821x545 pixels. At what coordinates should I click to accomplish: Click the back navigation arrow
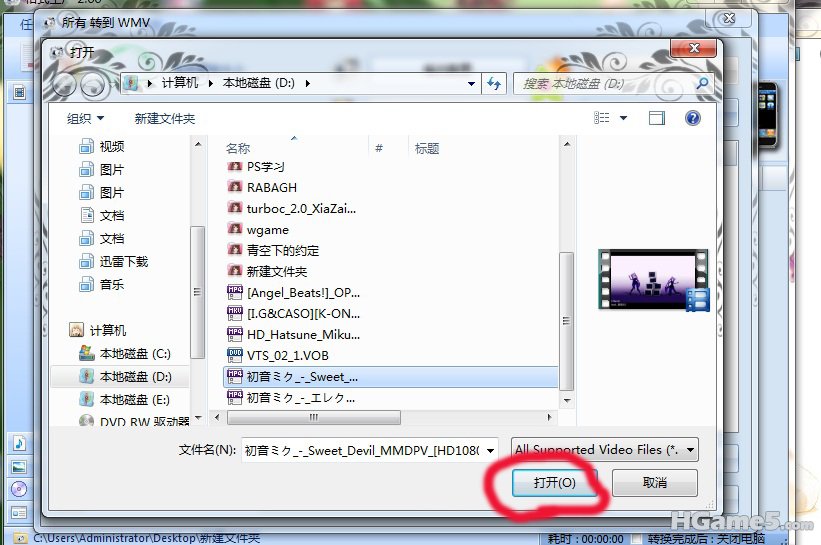click(x=64, y=84)
